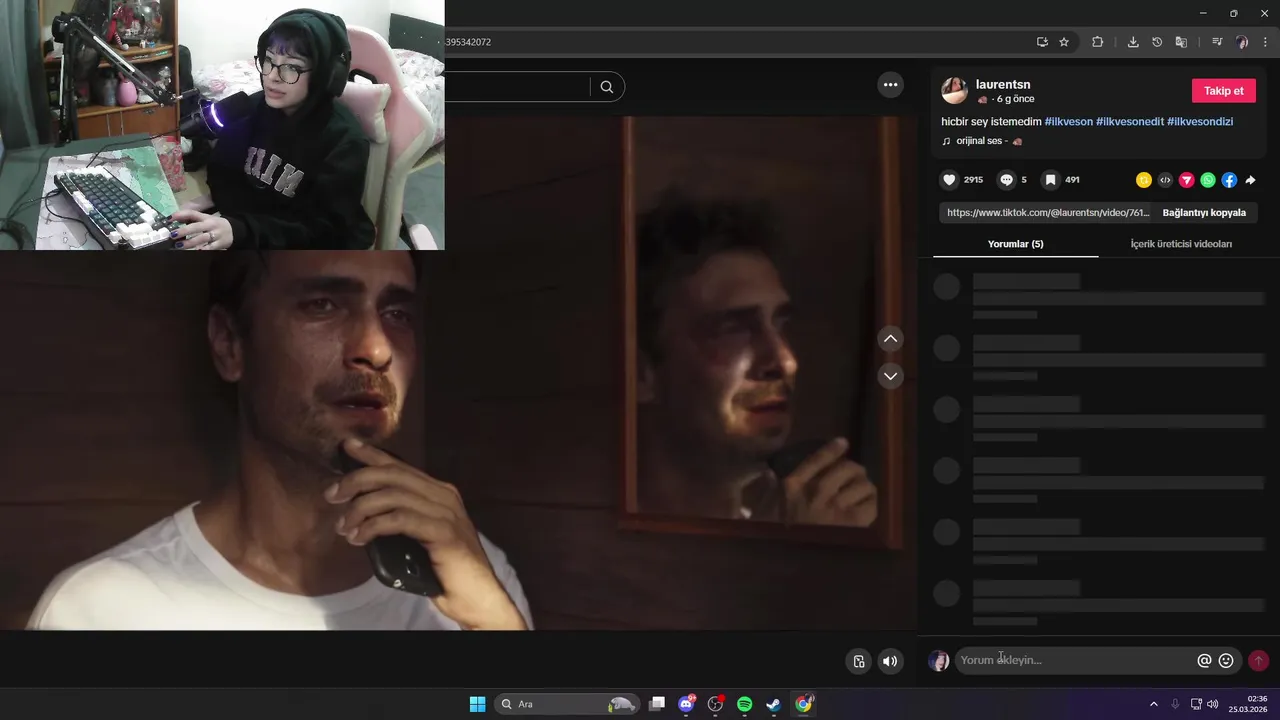Get the embed code icon
This screenshot has height=720, width=1280.
1165,180
